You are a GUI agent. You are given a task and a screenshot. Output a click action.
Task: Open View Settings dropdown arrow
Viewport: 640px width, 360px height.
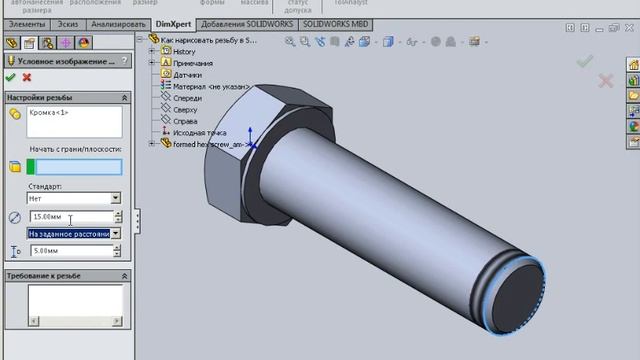tap(485, 42)
